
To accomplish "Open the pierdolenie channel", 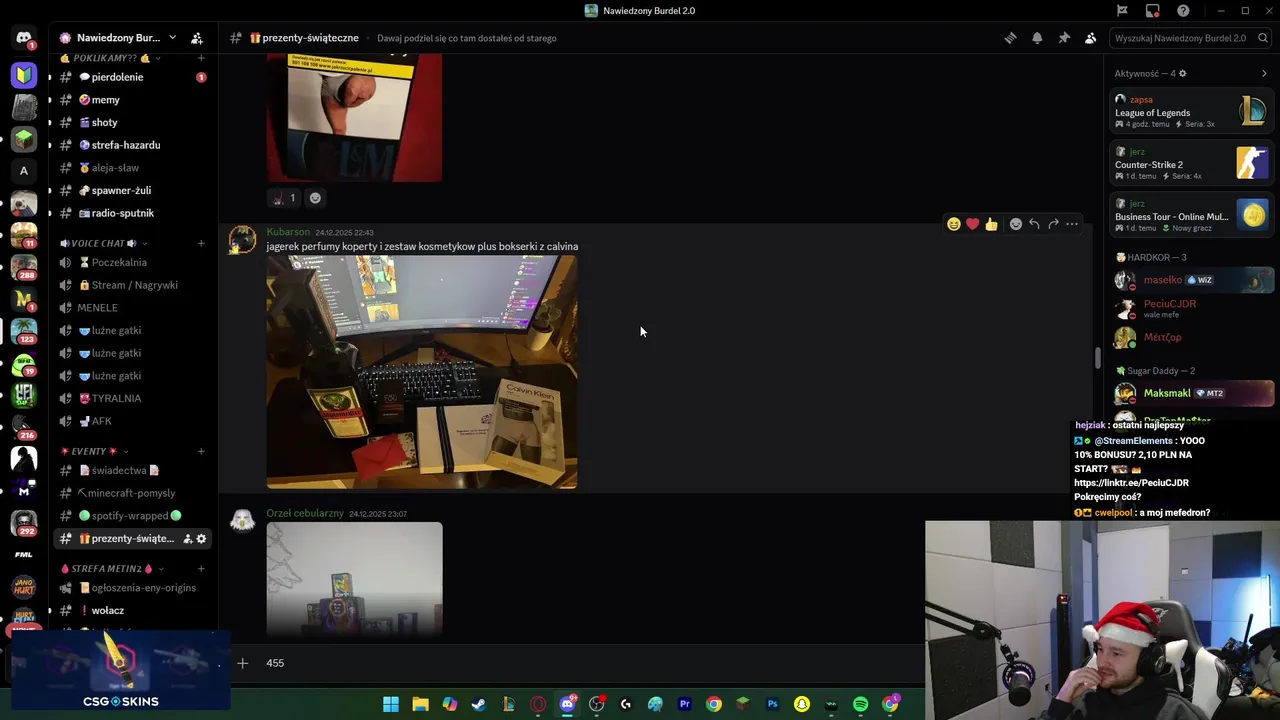I will tap(132, 77).
